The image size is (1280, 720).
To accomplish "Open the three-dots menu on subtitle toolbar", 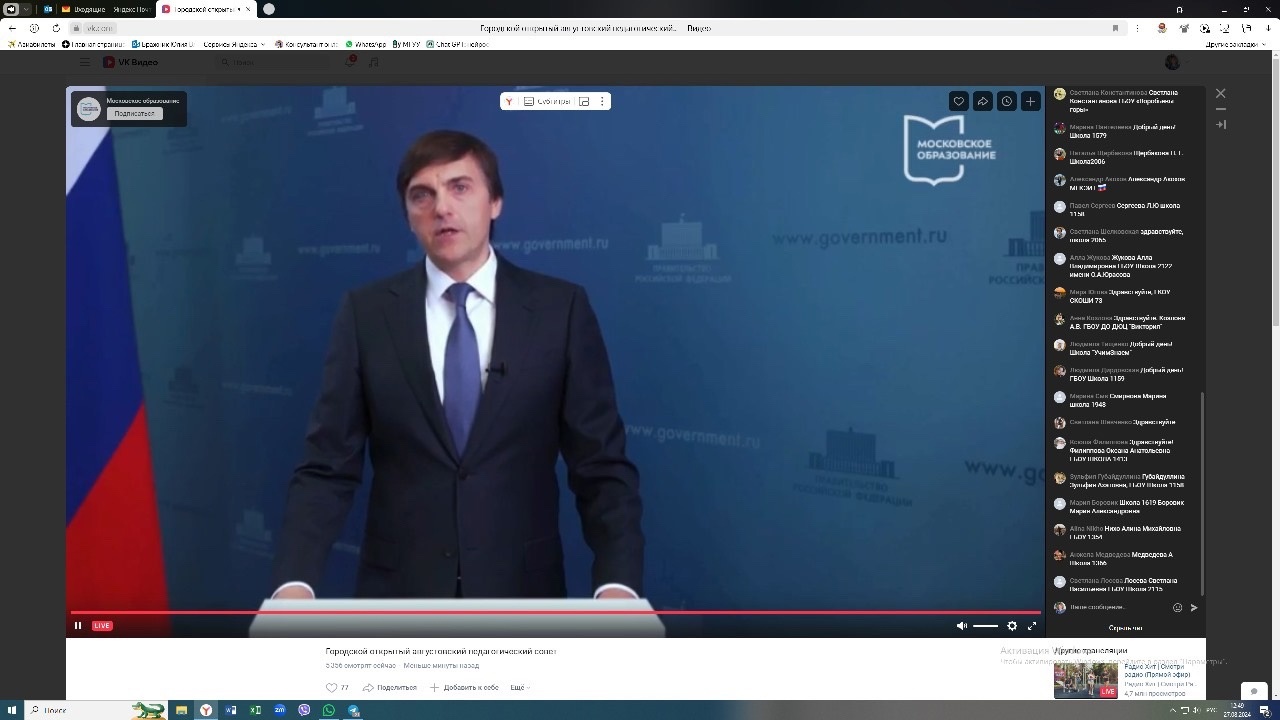I will coord(601,101).
